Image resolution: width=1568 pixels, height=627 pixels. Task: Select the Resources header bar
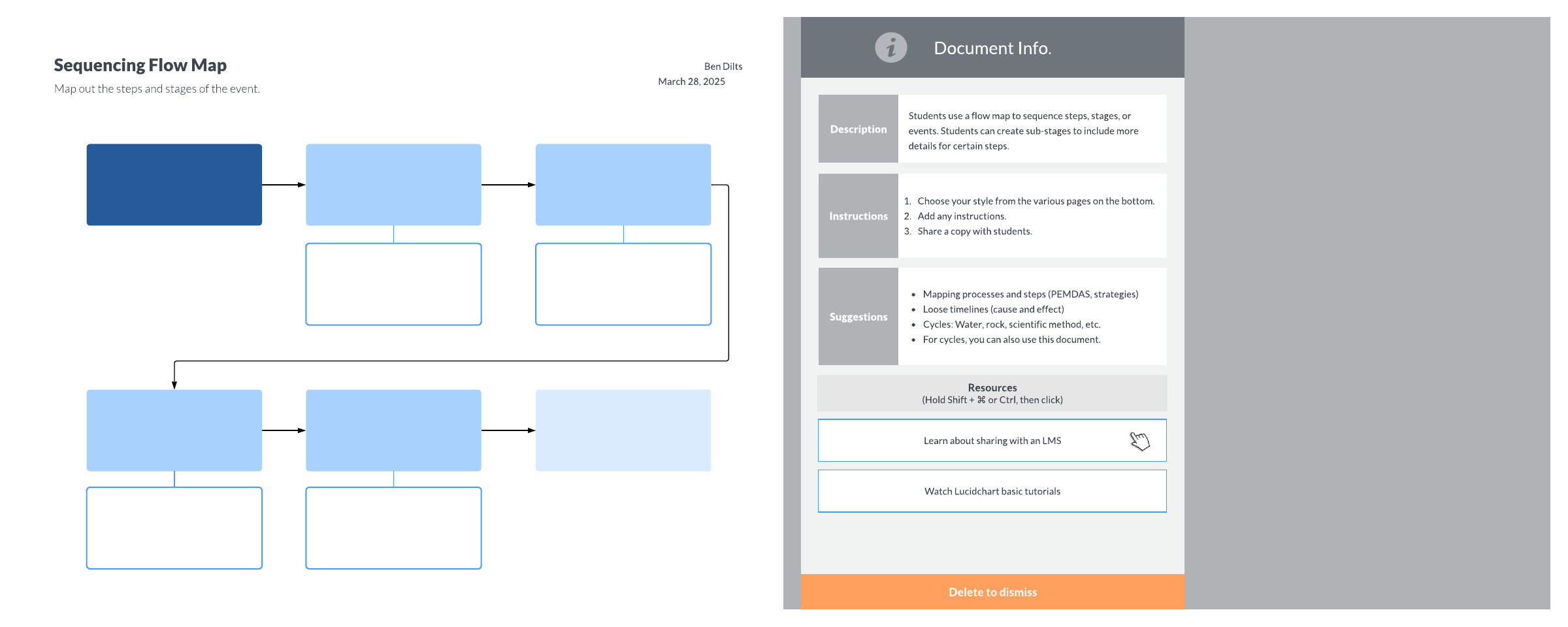coord(992,393)
